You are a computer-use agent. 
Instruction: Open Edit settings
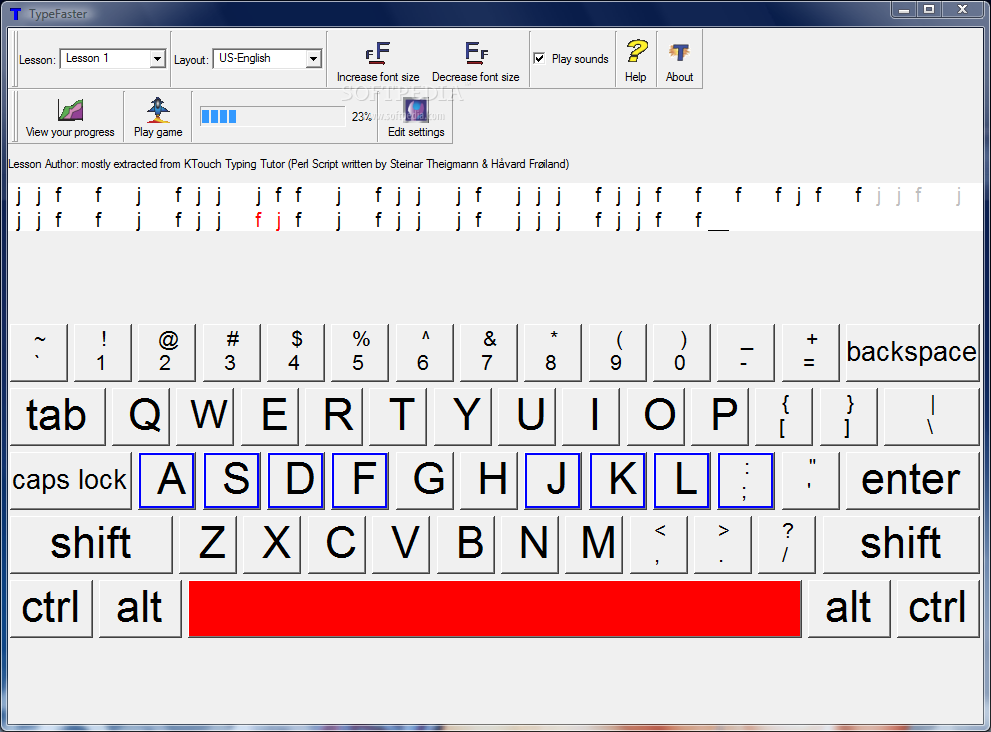point(416,118)
